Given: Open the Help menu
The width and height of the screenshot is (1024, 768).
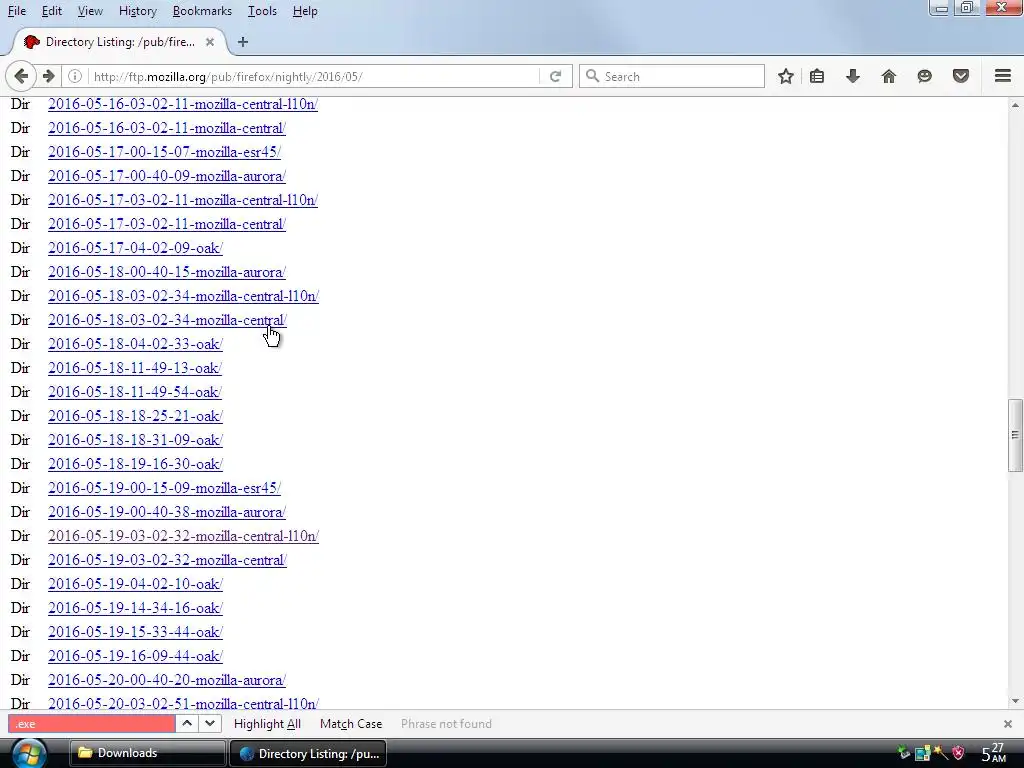Looking at the screenshot, I should pos(305,11).
